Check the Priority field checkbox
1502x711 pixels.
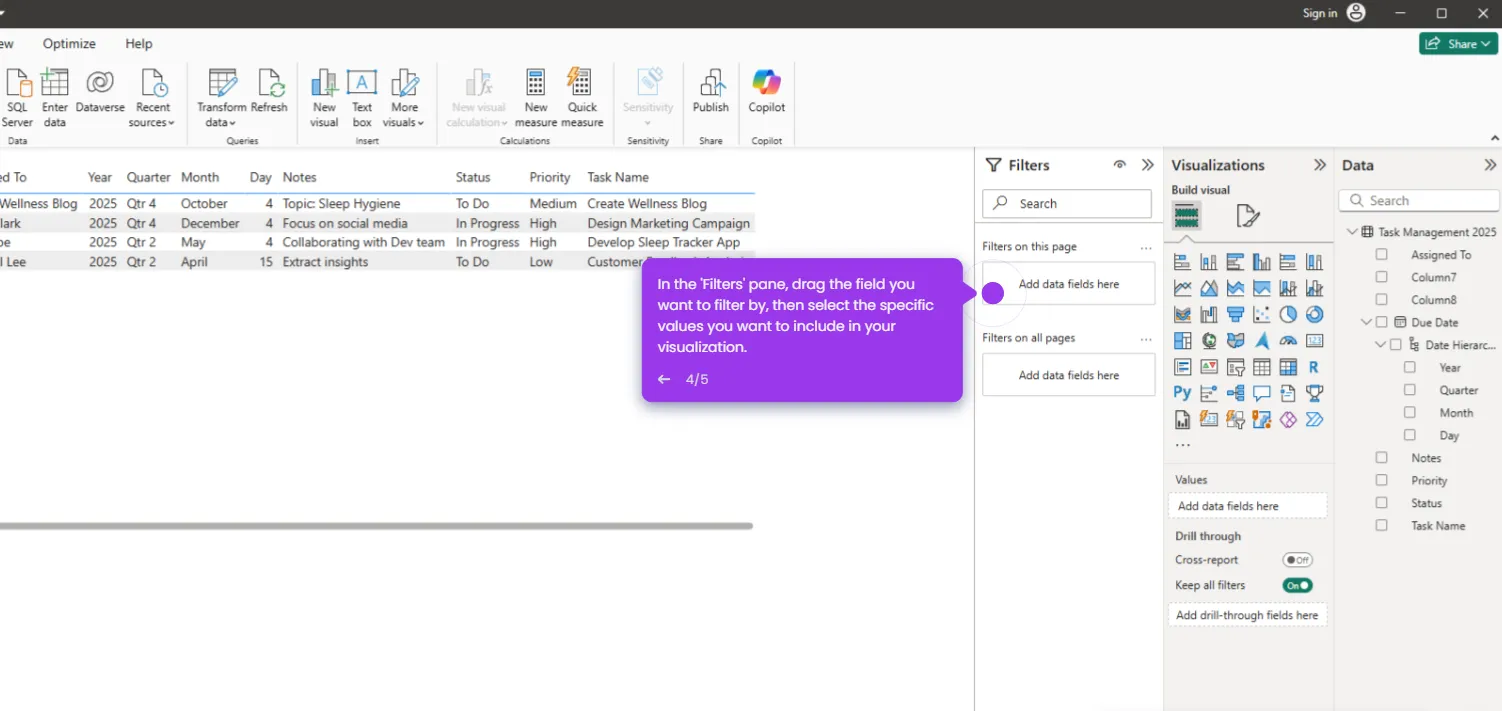1382,480
